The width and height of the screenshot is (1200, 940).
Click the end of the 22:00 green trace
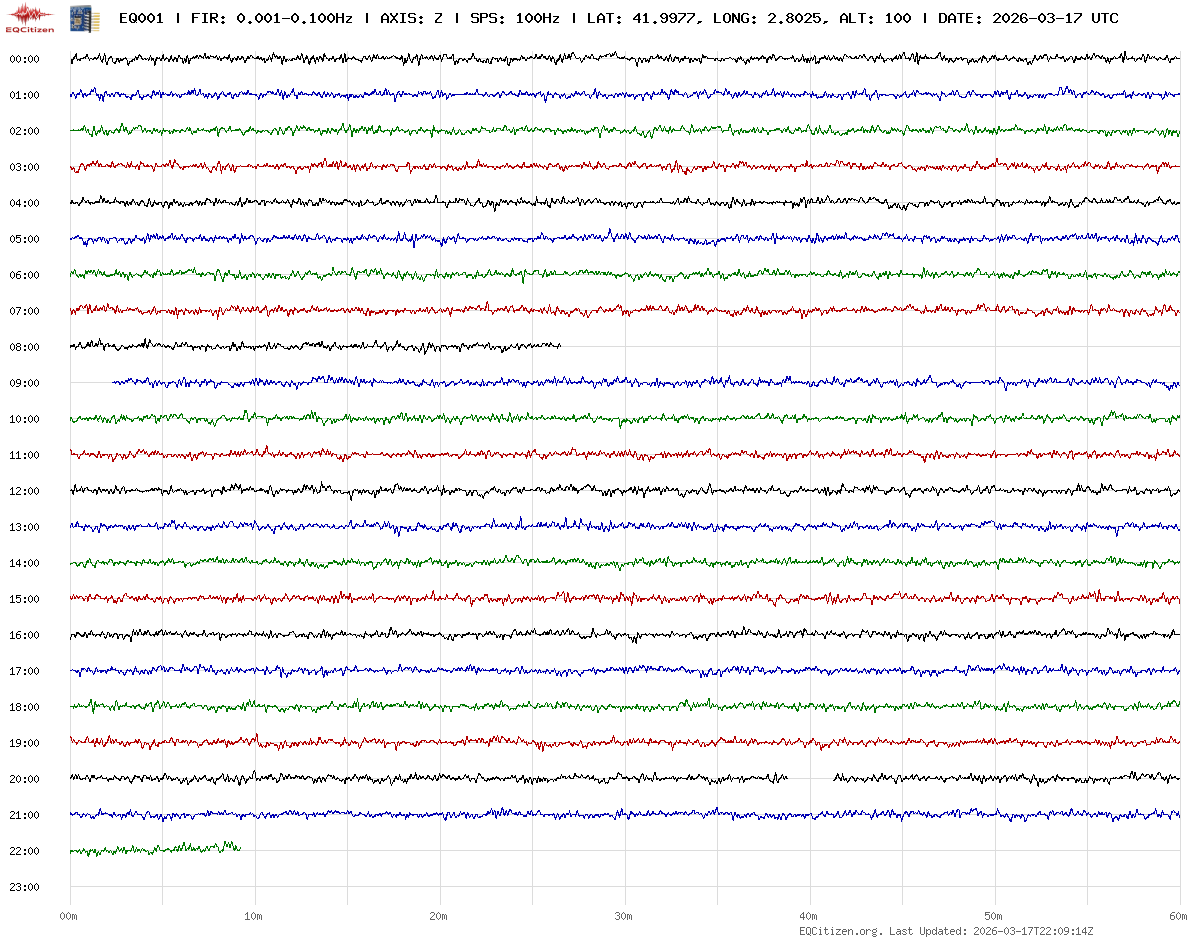pyautogui.click(x=239, y=848)
